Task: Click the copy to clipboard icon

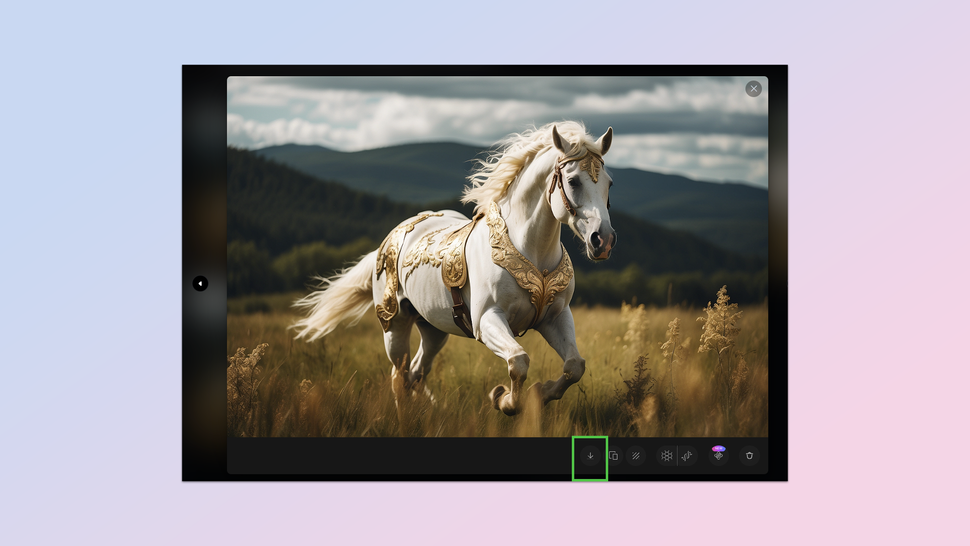Action: pos(613,456)
